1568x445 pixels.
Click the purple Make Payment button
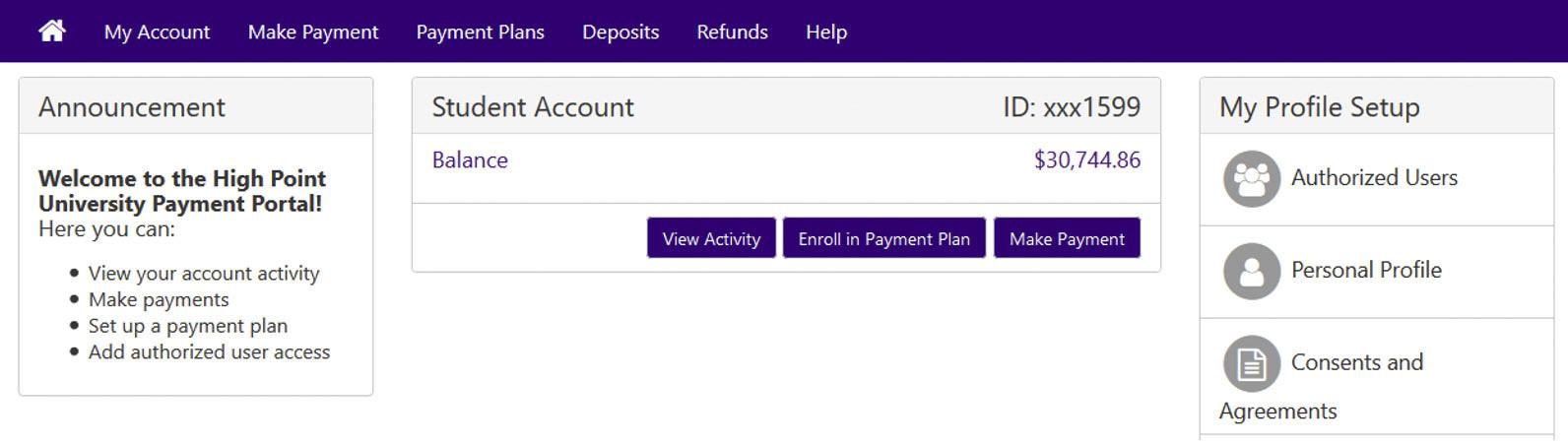coord(1067,238)
